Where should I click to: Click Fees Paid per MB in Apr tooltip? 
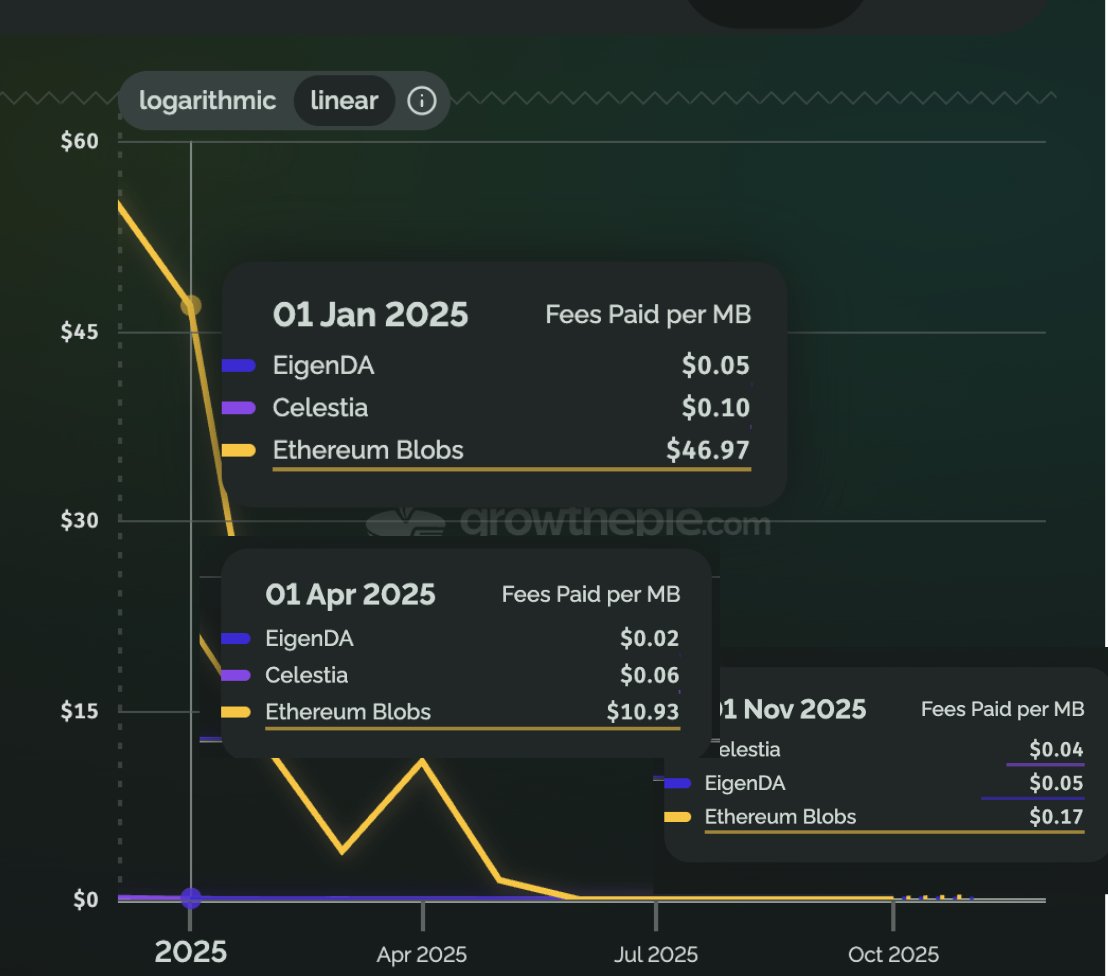click(x=591, y=594)
